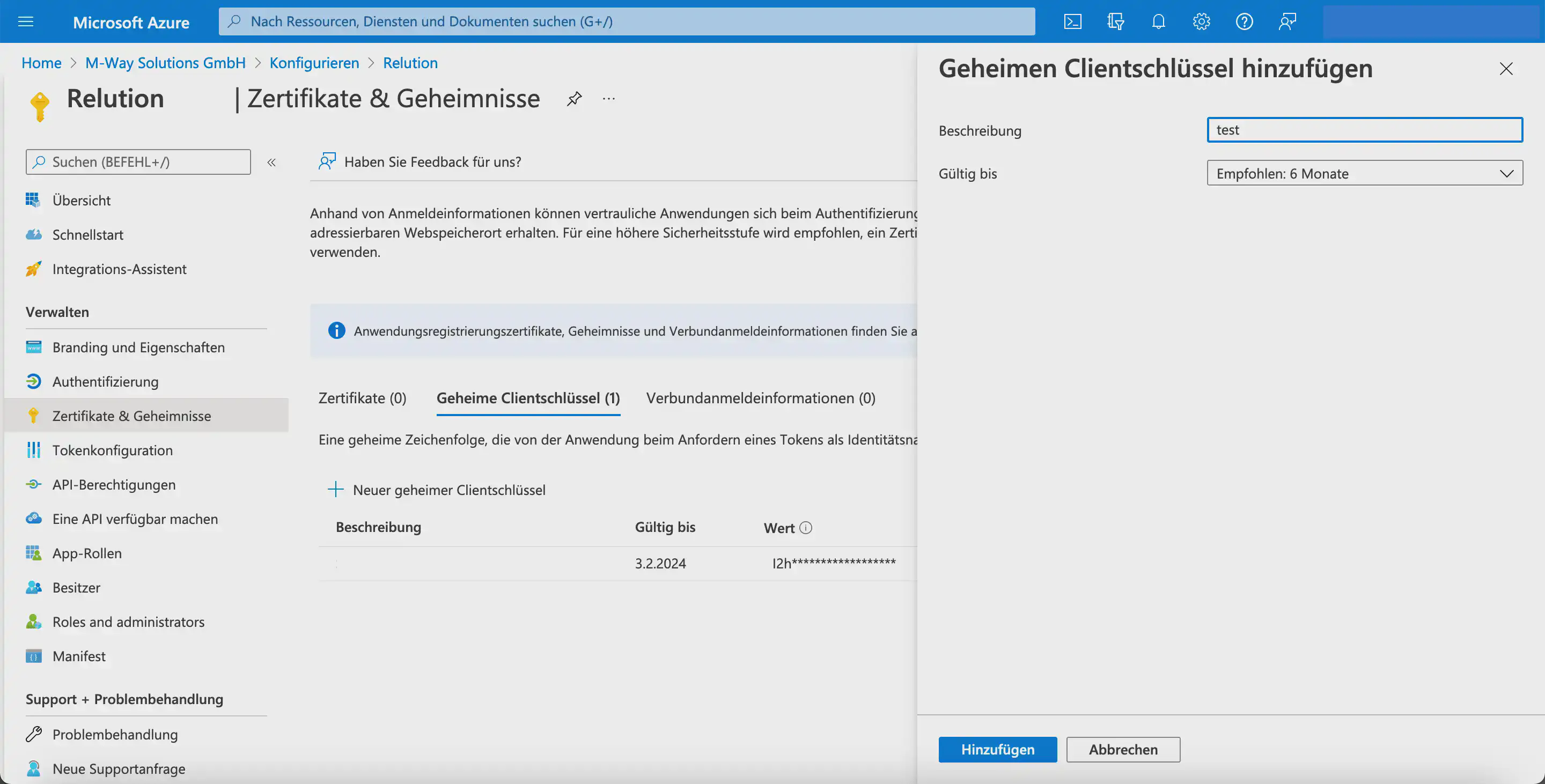Click the help question mark icon

pos(1244,21)
